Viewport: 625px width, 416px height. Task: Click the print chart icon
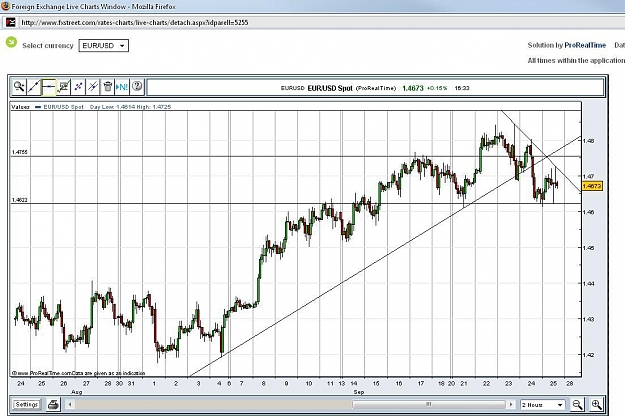click(53, 404)
